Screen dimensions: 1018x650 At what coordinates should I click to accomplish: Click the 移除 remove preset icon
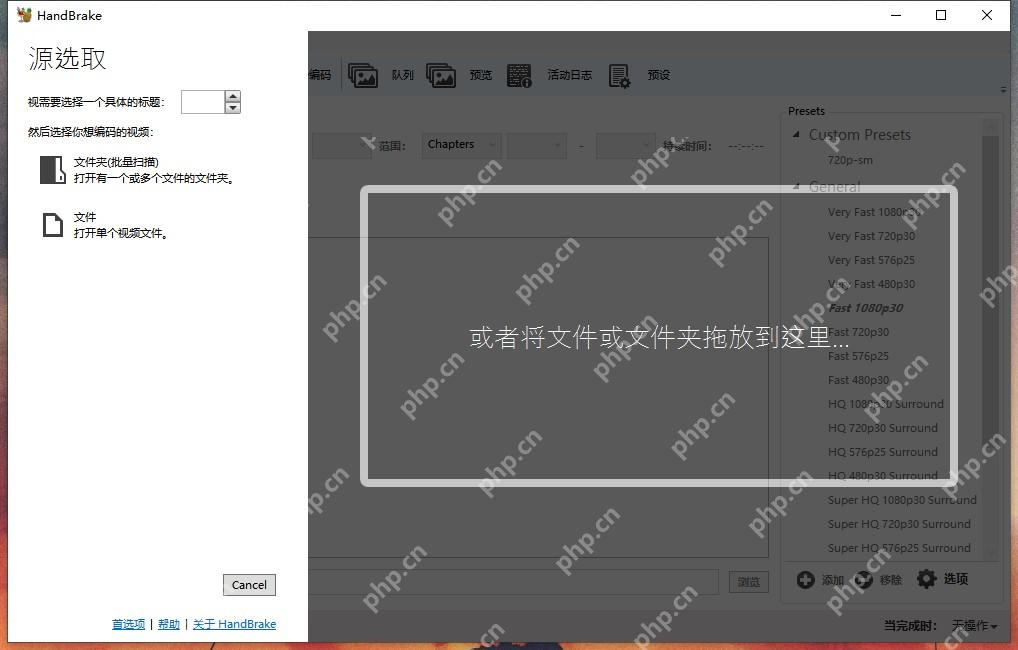tap(863, 579)
